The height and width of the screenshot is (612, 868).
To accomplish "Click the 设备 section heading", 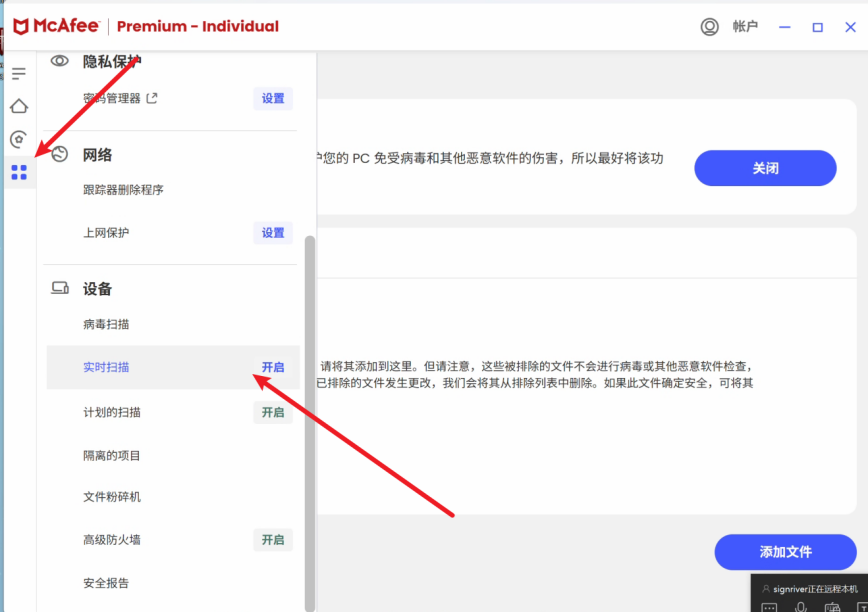I will (97, 289).
